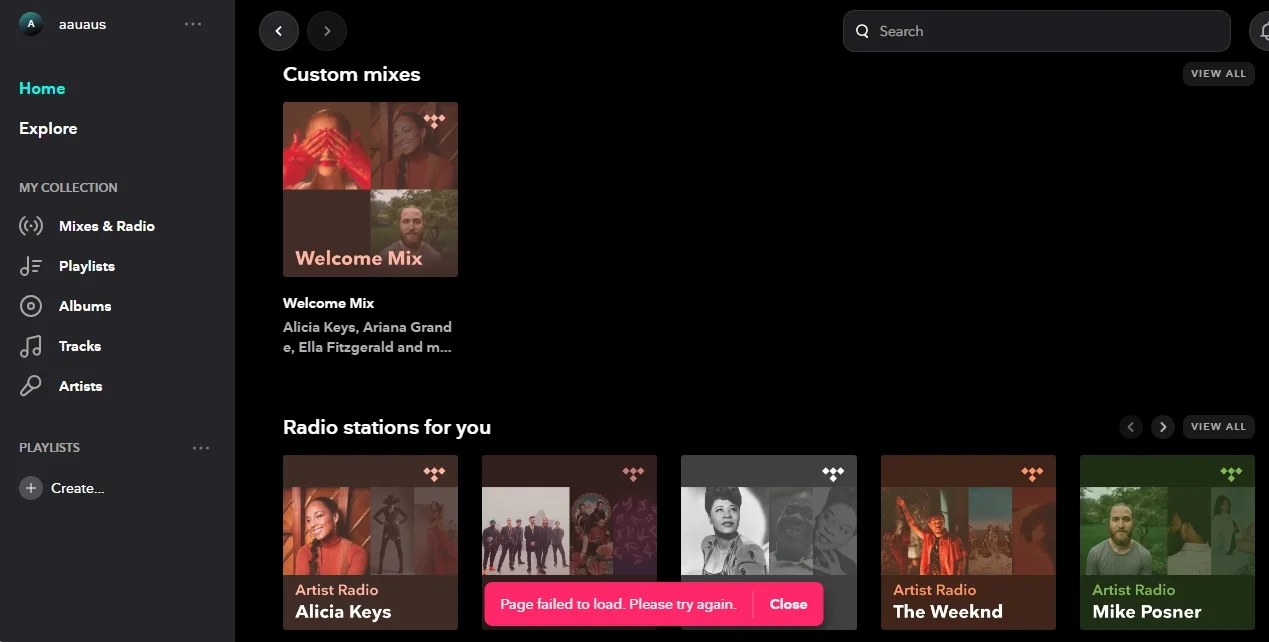This screenshot has height=642, width=1269.
Task: Open Artists in My Collection
Action: click(x=81, y=386)
